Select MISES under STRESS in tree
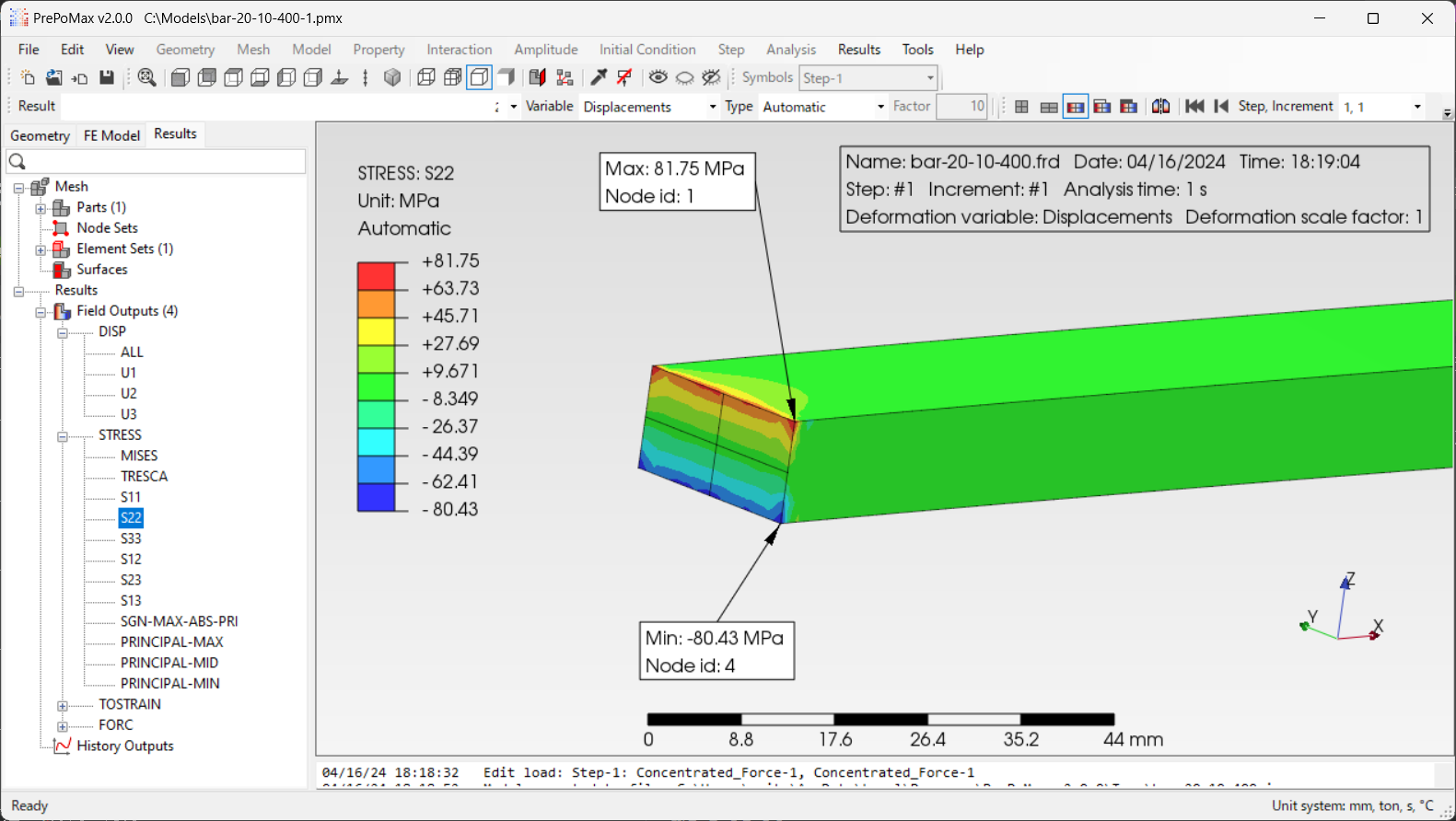Viewport: 1456px width, 821px height. [139, 456]
